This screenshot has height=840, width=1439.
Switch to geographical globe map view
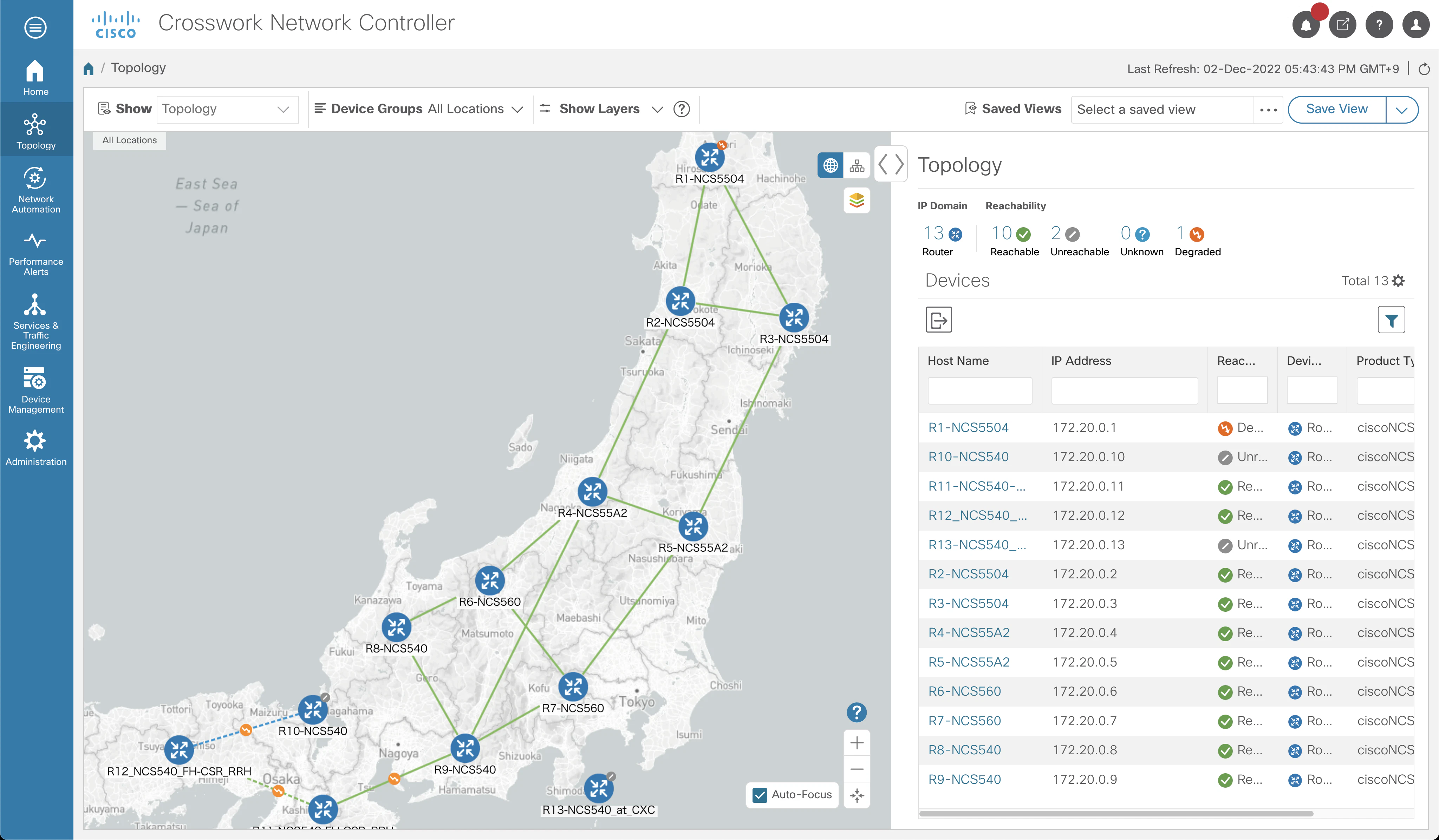pos(830,165)
